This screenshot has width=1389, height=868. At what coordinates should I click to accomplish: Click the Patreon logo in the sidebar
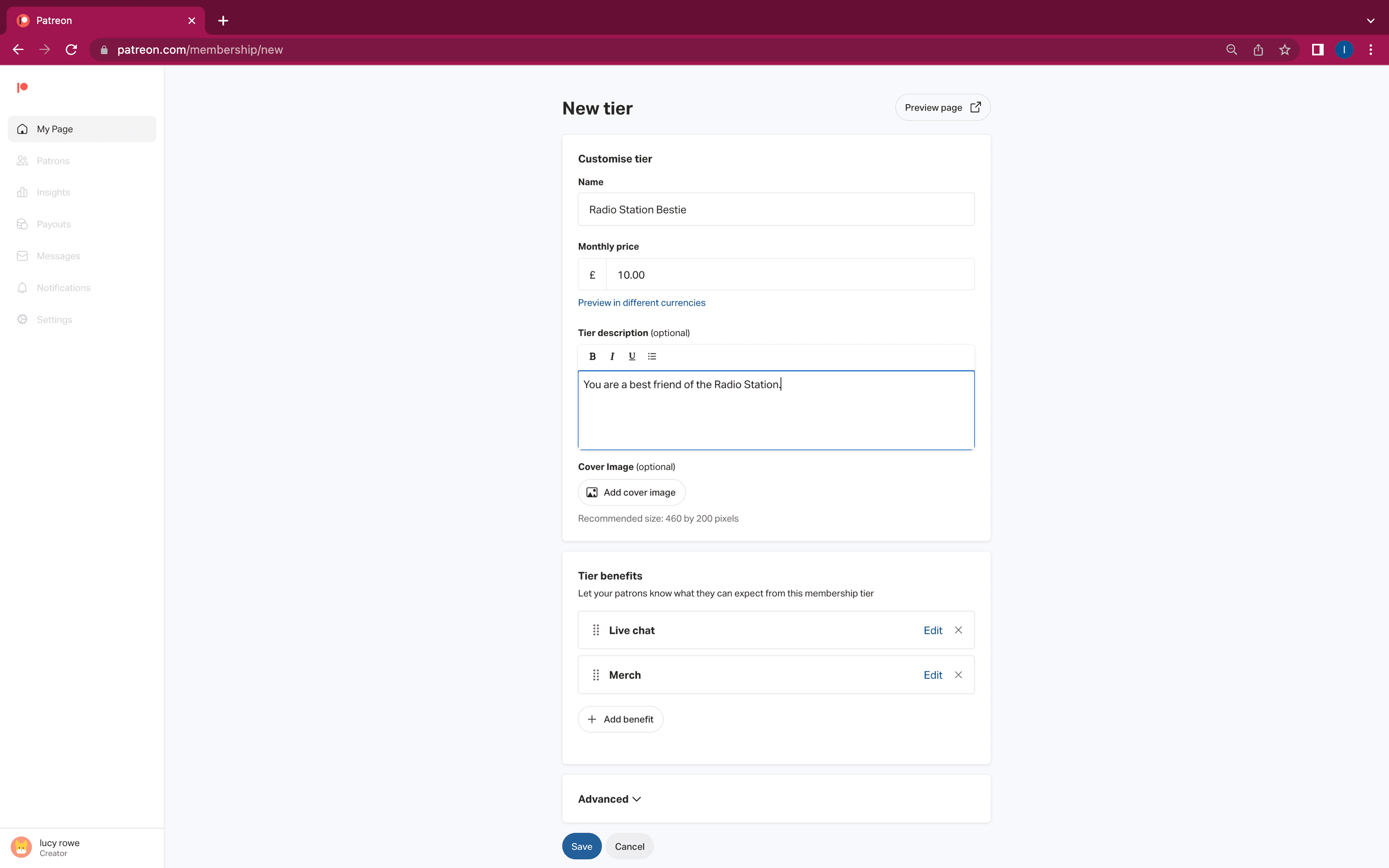coord(22,87)
